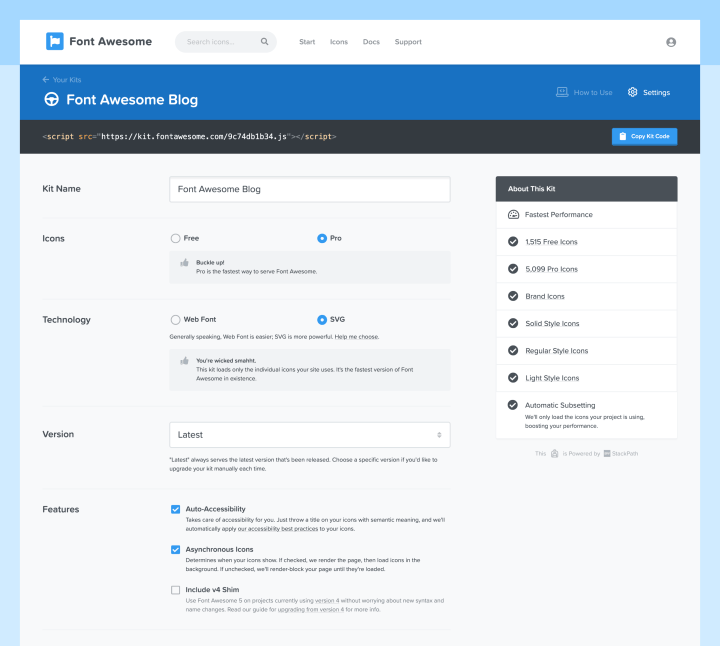Click the Help me choose link
This screenshot has width=720, height=646.
point(357,337)
